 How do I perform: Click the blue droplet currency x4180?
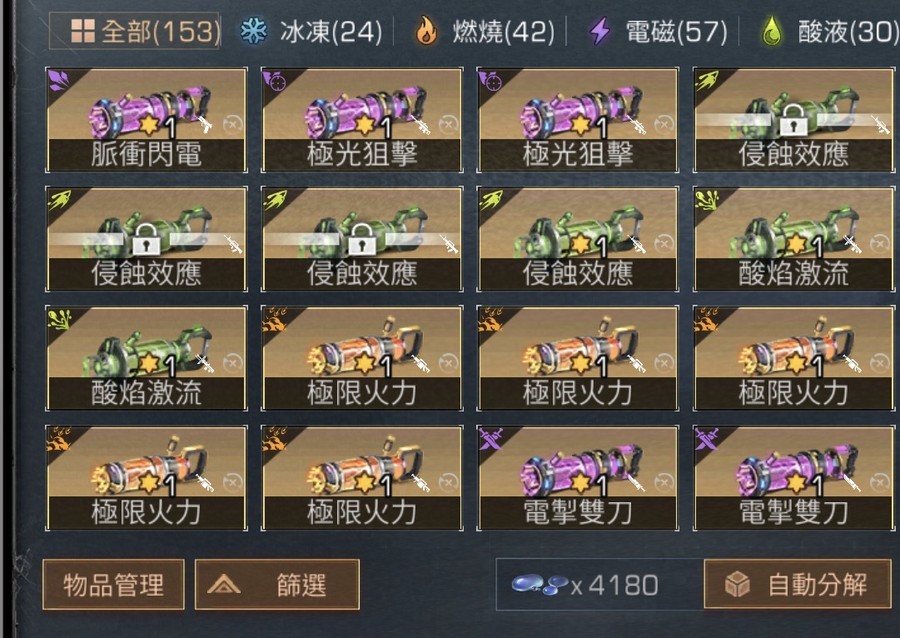[x=585, y=585]
